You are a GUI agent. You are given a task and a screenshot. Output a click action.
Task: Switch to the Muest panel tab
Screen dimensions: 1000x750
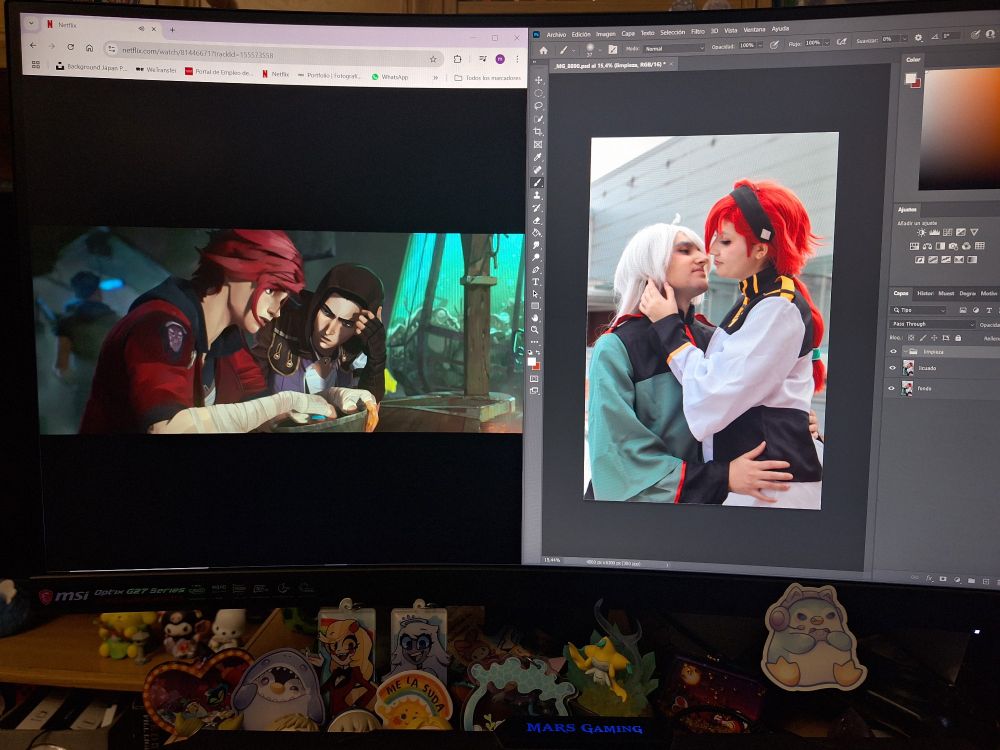point(946,293)
